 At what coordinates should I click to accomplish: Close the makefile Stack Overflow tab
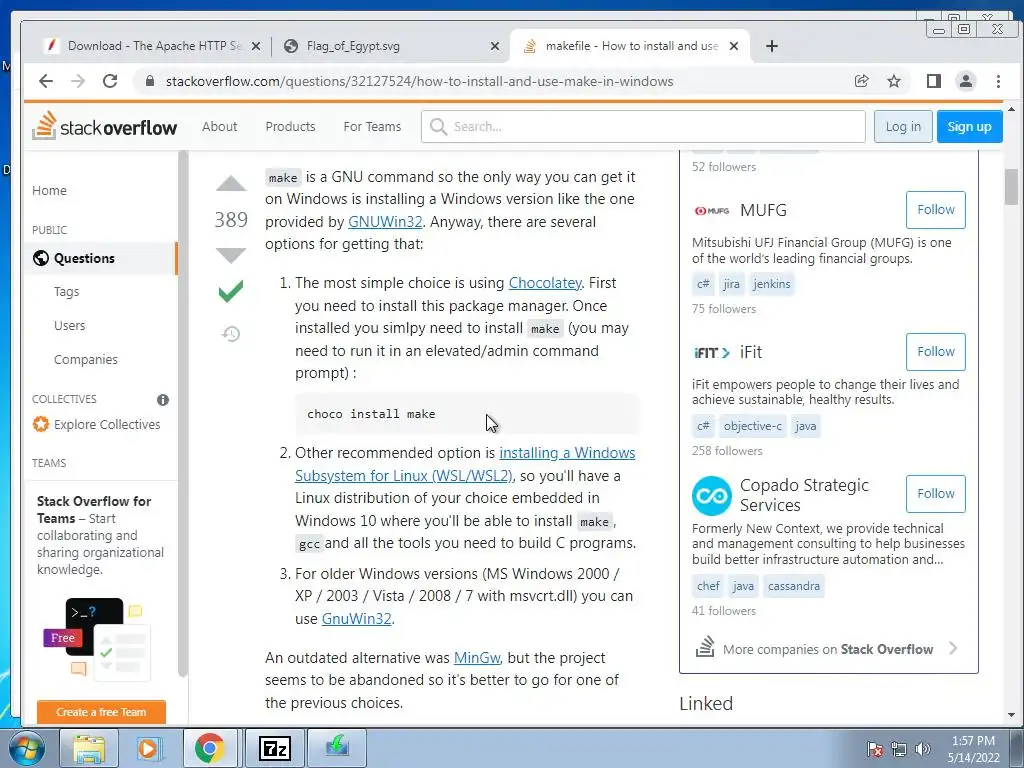[x=734, y=46]
